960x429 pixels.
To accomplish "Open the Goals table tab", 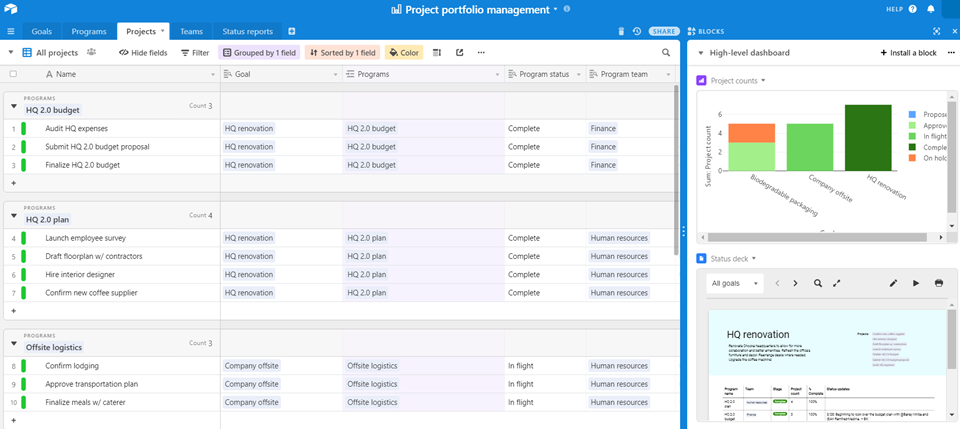I will click(x=42, y=31).
